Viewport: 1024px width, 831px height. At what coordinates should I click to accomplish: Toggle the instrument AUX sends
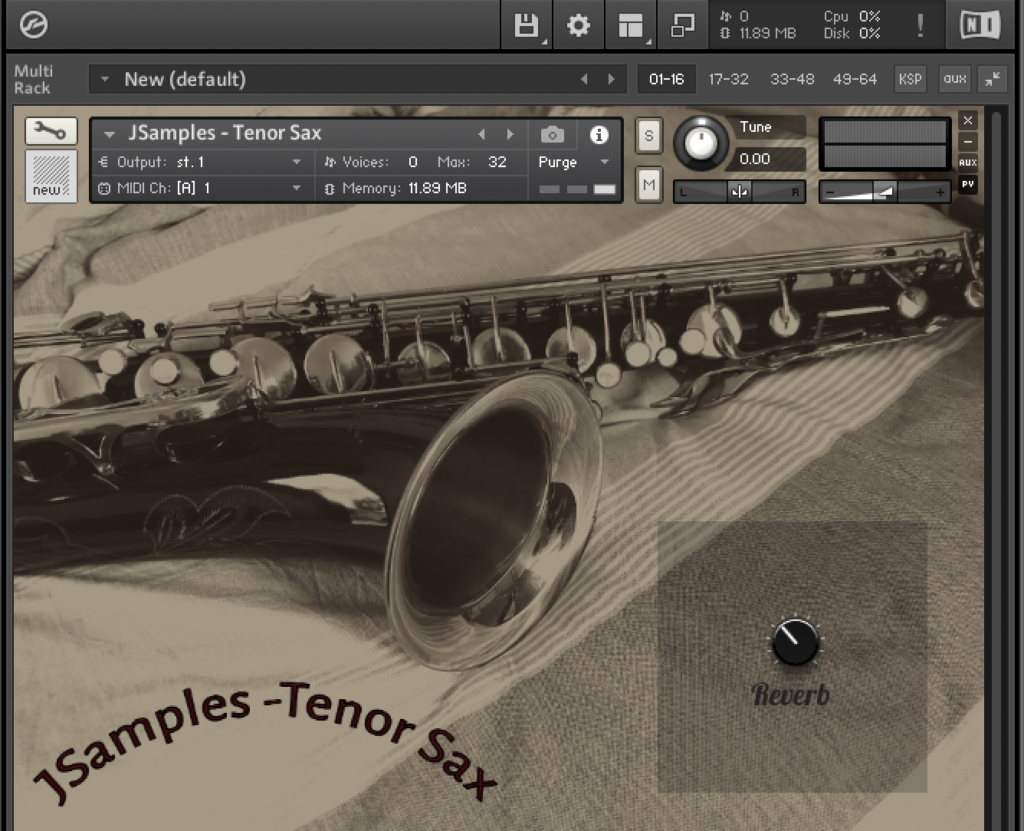968,163
